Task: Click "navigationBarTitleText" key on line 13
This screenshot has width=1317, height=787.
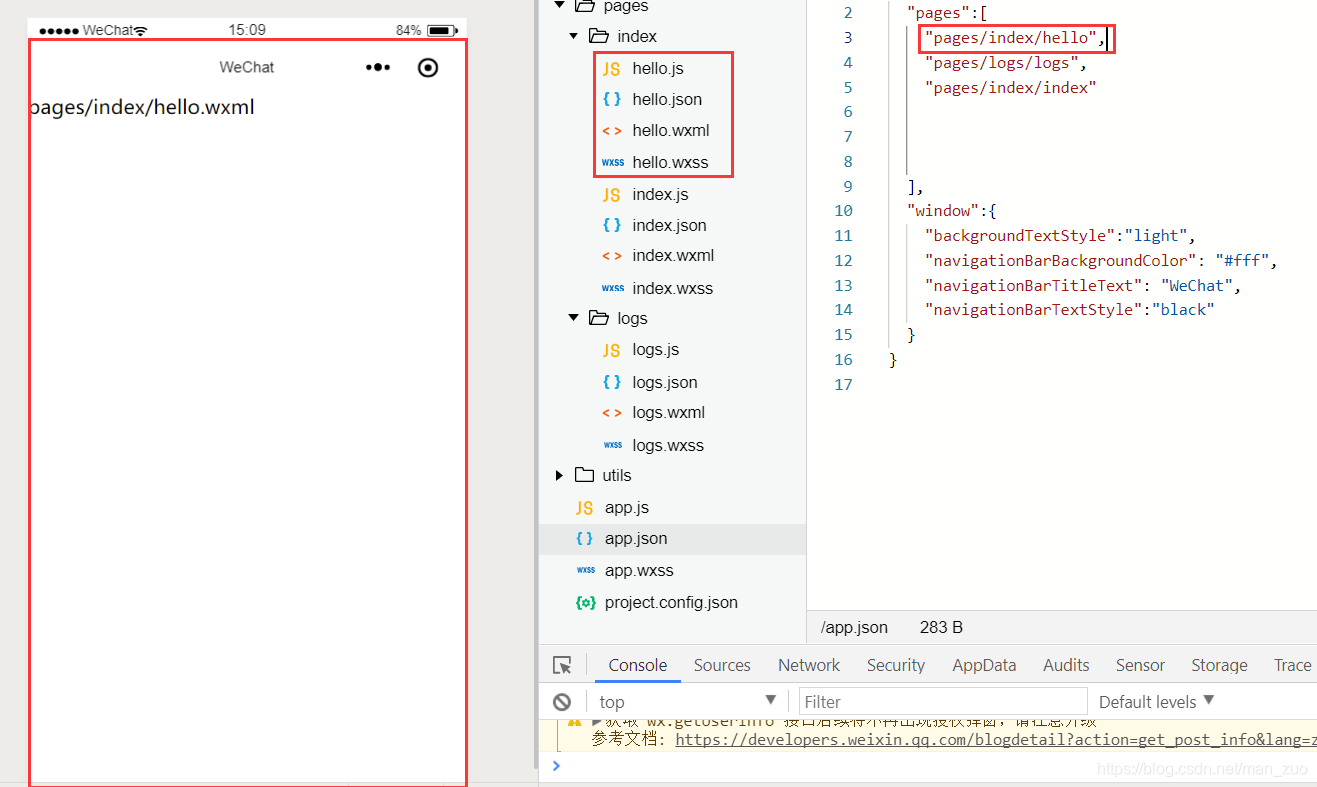Action: coord(1034,285)
